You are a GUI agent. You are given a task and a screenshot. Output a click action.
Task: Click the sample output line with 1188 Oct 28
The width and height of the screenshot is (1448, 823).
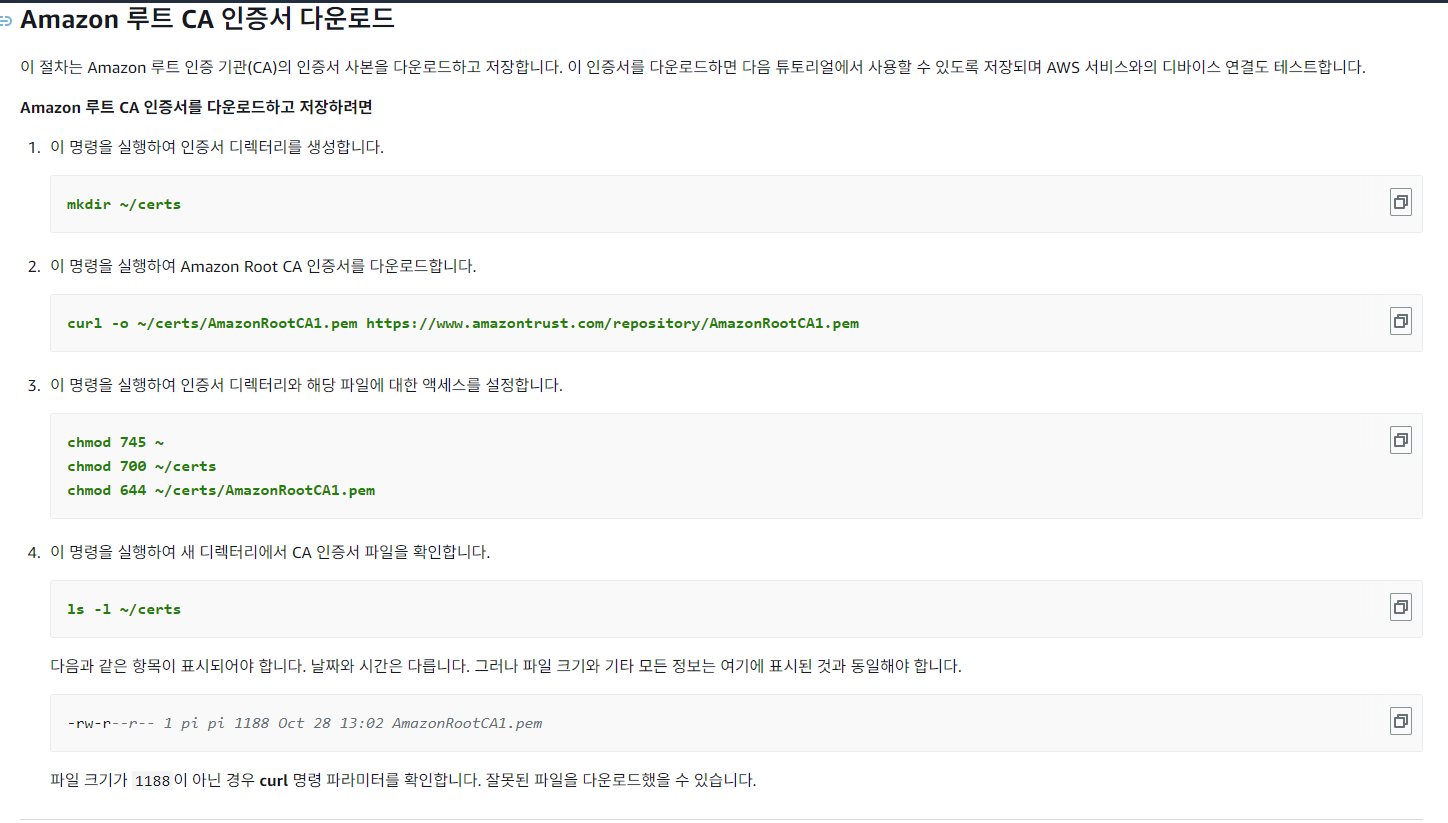click(x=304, y=723)
